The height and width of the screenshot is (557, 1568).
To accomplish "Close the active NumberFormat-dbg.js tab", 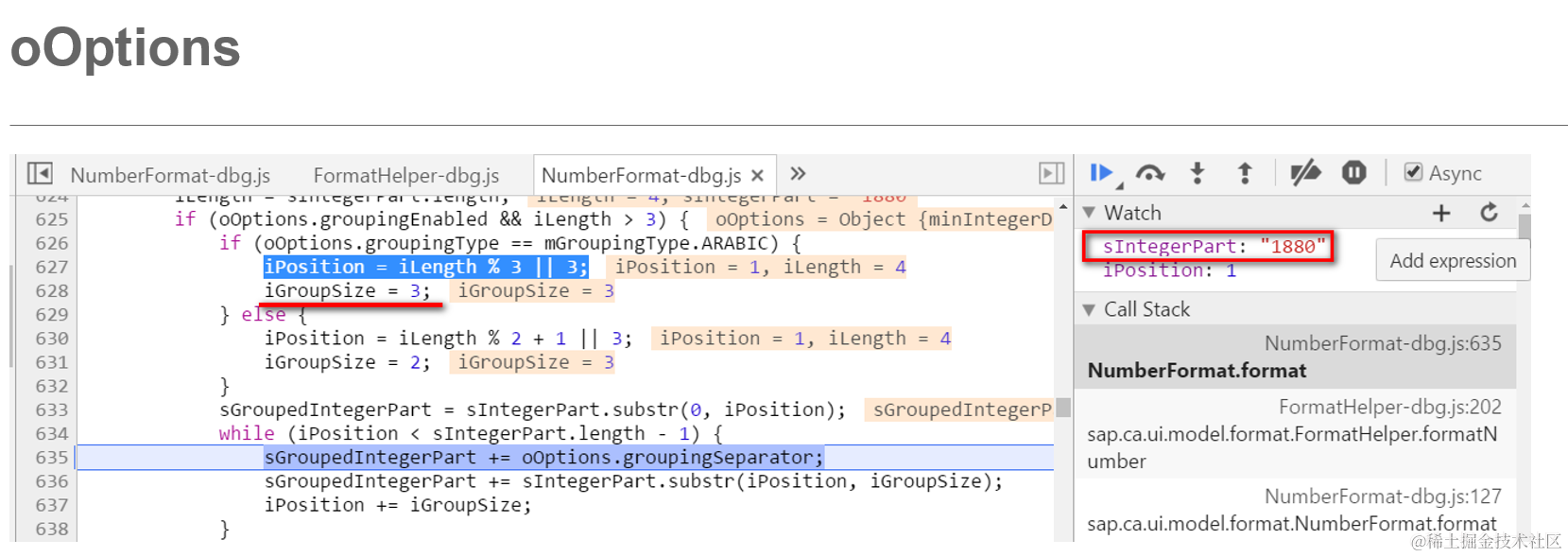I will [757, 175].
